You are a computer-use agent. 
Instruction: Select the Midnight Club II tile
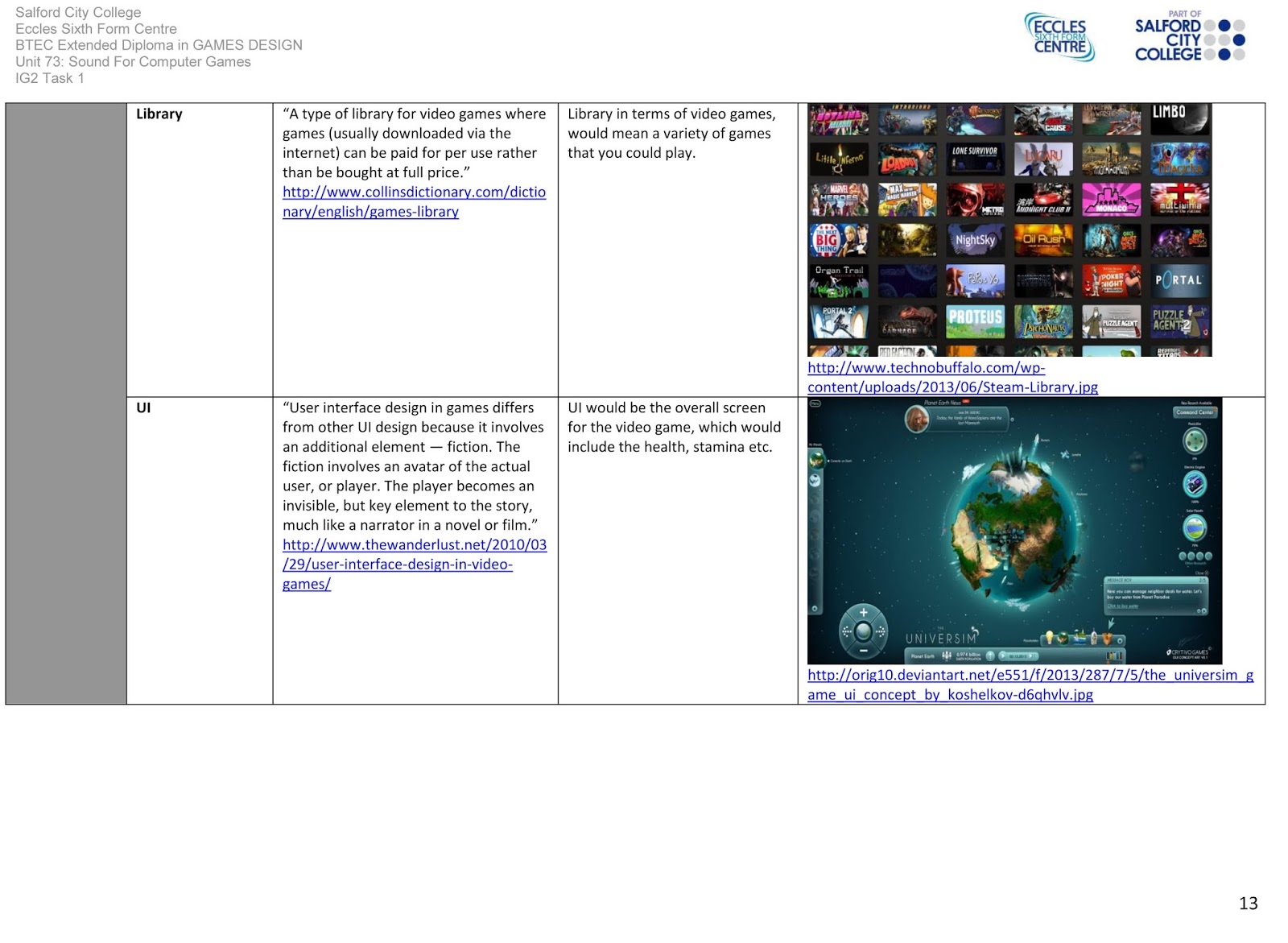tap(1043, 200)
